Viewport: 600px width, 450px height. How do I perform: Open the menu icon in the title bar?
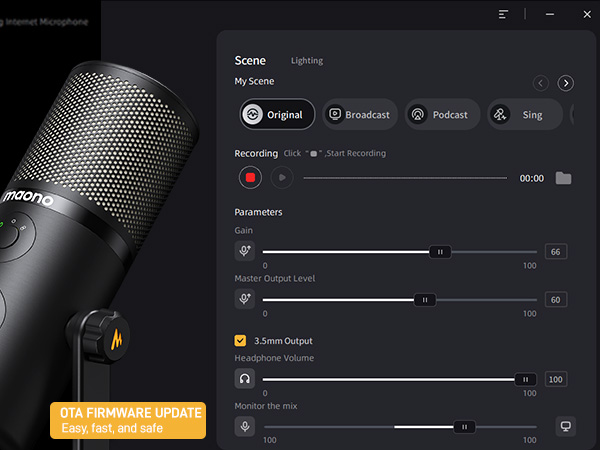[504, 15]
